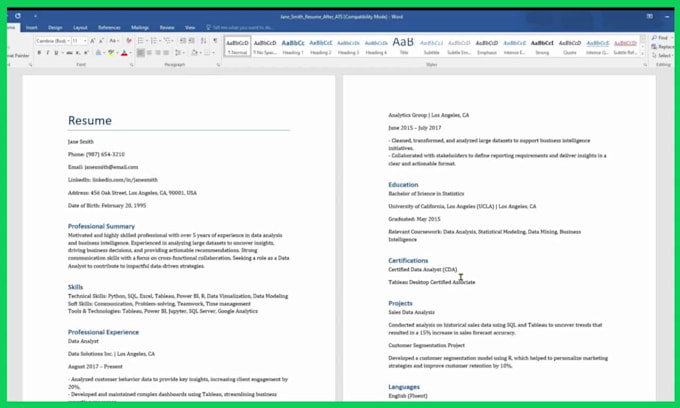The height and width of the screenshot is (408, 680).
Task: Open the Mailings tab
Action: (x=140, y=27)
